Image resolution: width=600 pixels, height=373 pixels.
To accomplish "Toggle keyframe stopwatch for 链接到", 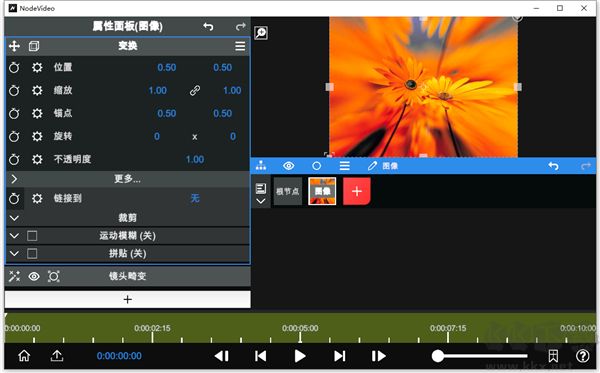I will tap(14, 199).
